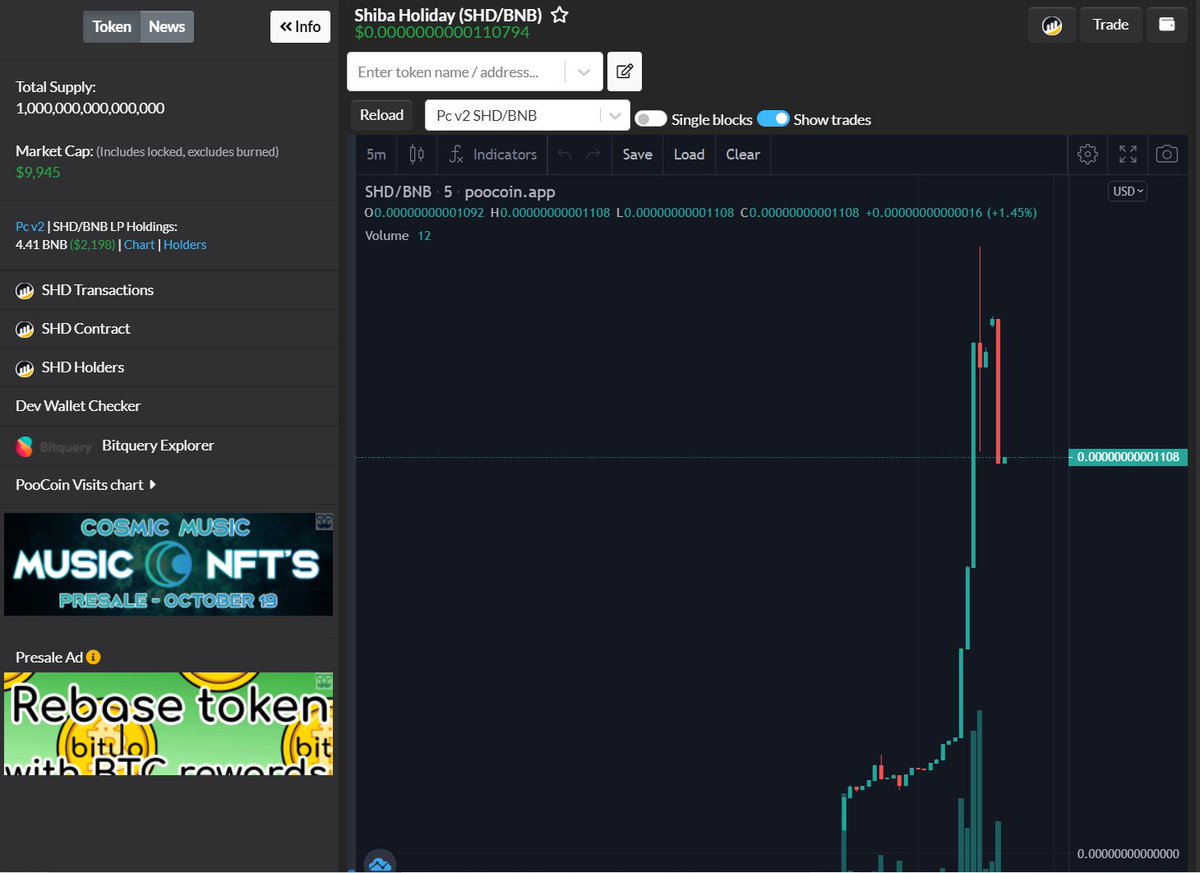The width and height of the screenshot is (1200, 873).
Task: Open chart settings gear icon
Action: point(1088,154)
